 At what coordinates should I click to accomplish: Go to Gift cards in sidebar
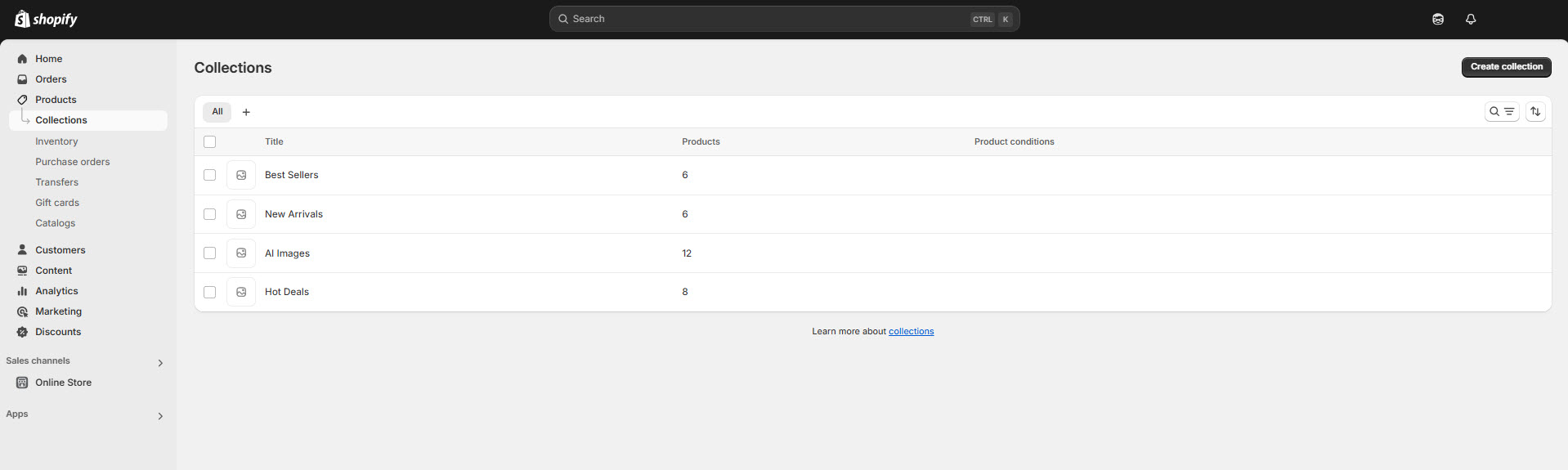[57, 203]
